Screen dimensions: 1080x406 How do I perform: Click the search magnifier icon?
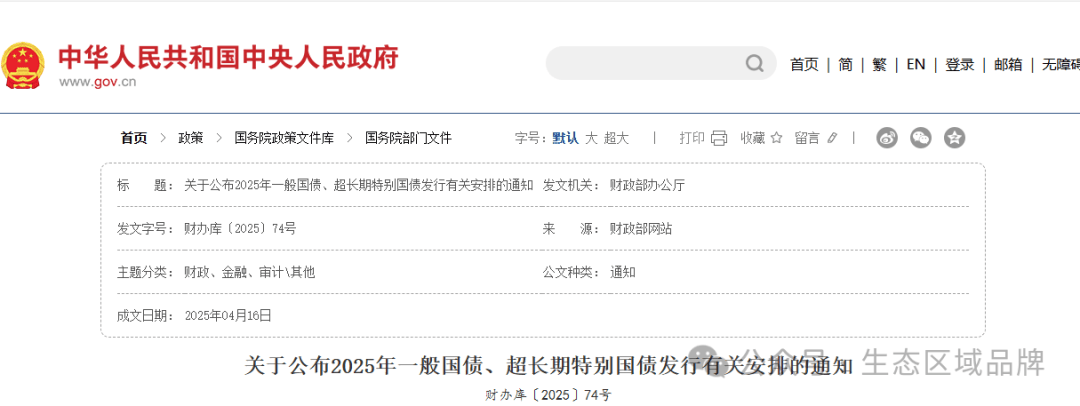tap(754, 64)
